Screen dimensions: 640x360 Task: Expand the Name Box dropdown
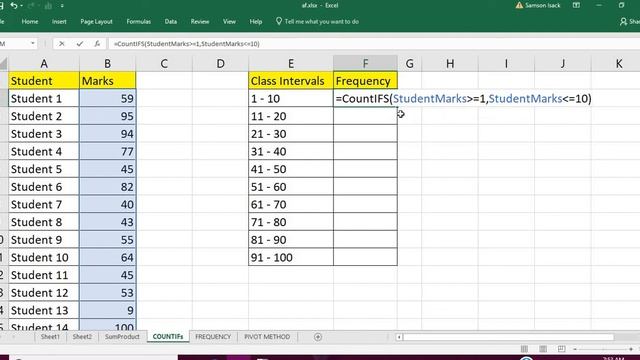click(x=33, y=43)
